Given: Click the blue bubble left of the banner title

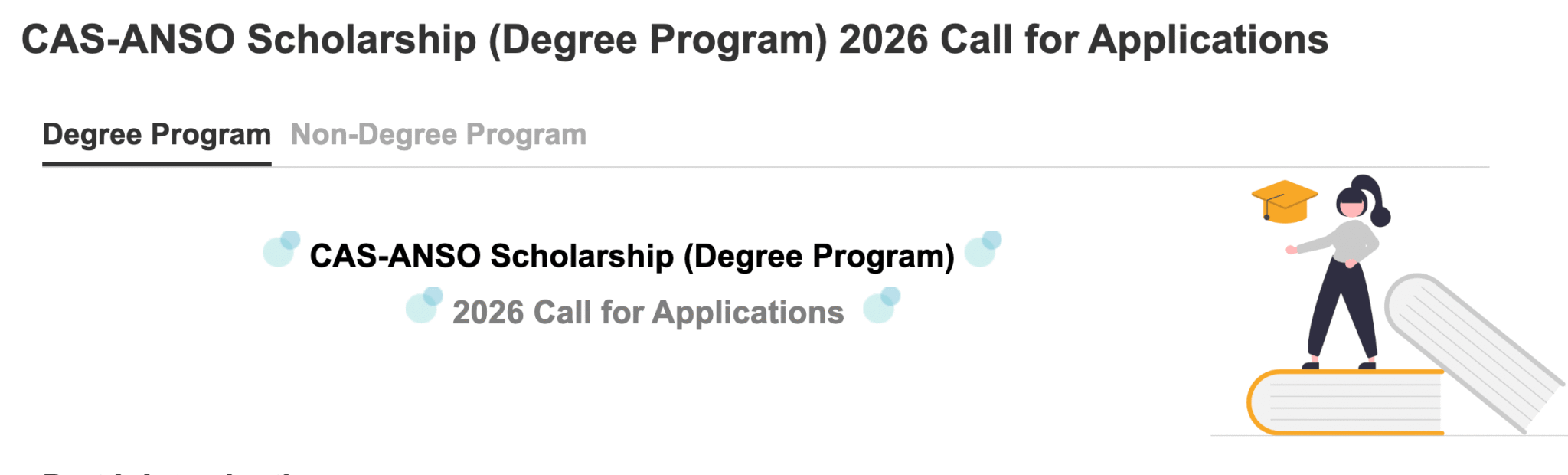Looking at the screenshot, I should point(279,251).
